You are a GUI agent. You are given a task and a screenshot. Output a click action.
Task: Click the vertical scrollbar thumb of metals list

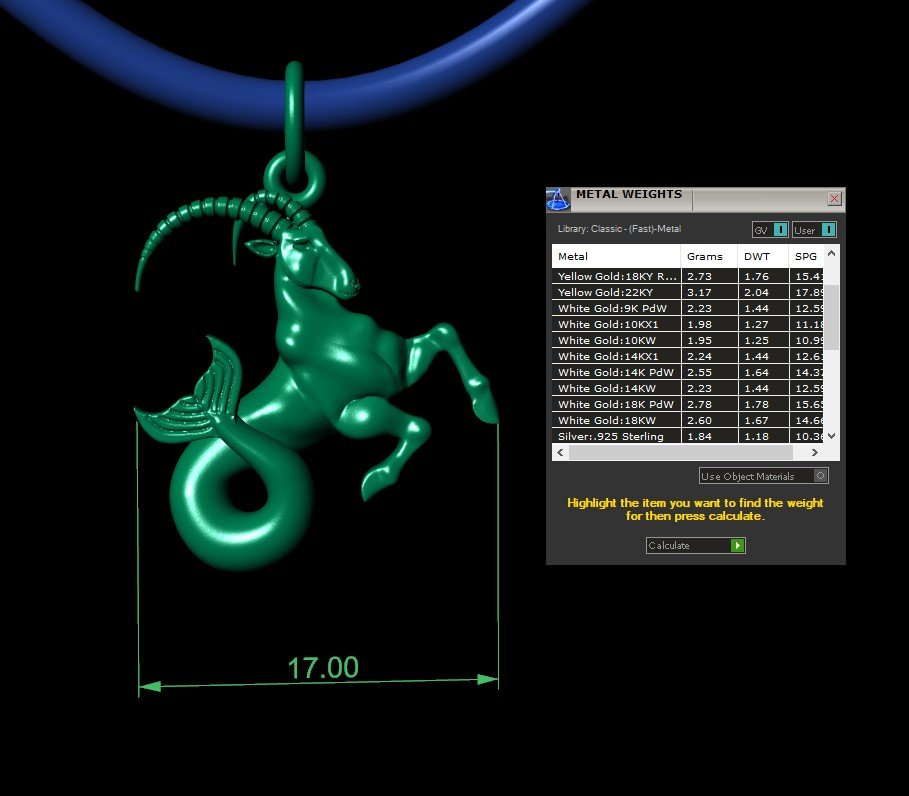click(x=831, y=317)
